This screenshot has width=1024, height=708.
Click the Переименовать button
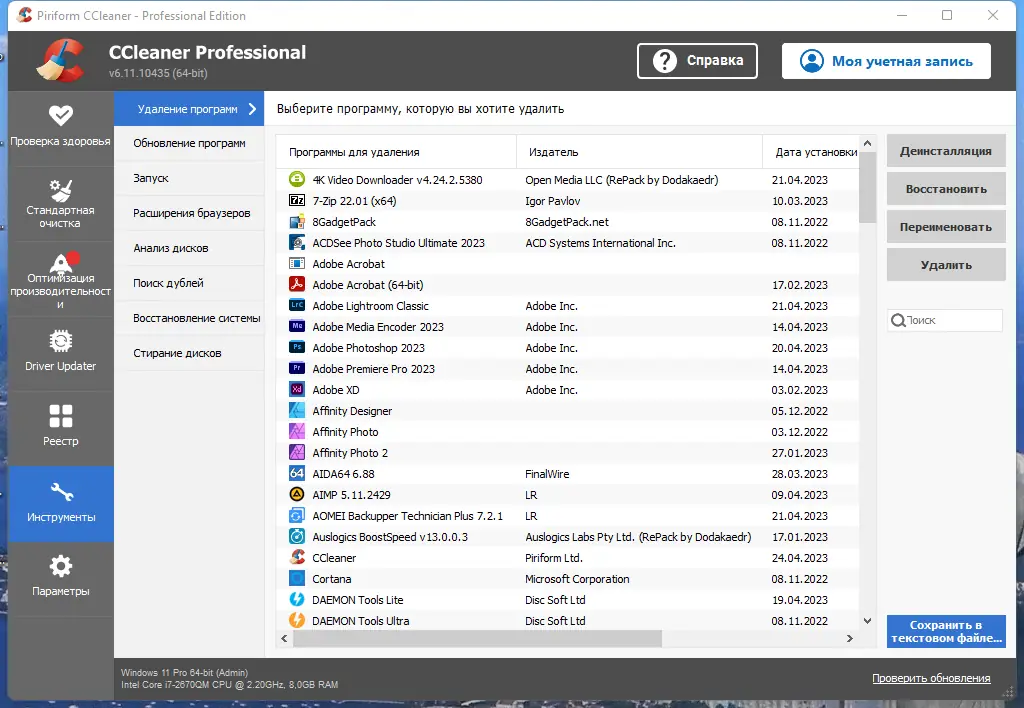pos(945,226)
